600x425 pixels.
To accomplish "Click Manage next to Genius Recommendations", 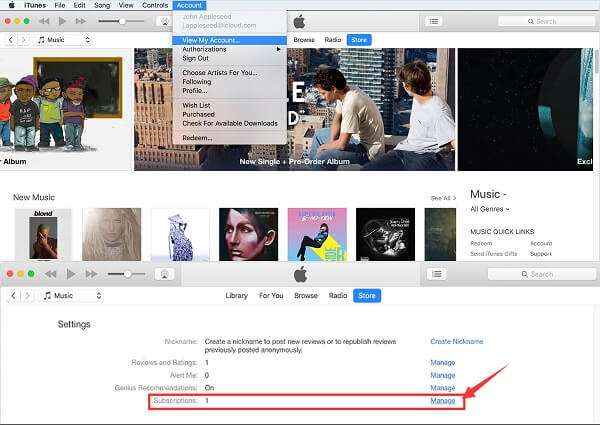I will click(443, 388).
